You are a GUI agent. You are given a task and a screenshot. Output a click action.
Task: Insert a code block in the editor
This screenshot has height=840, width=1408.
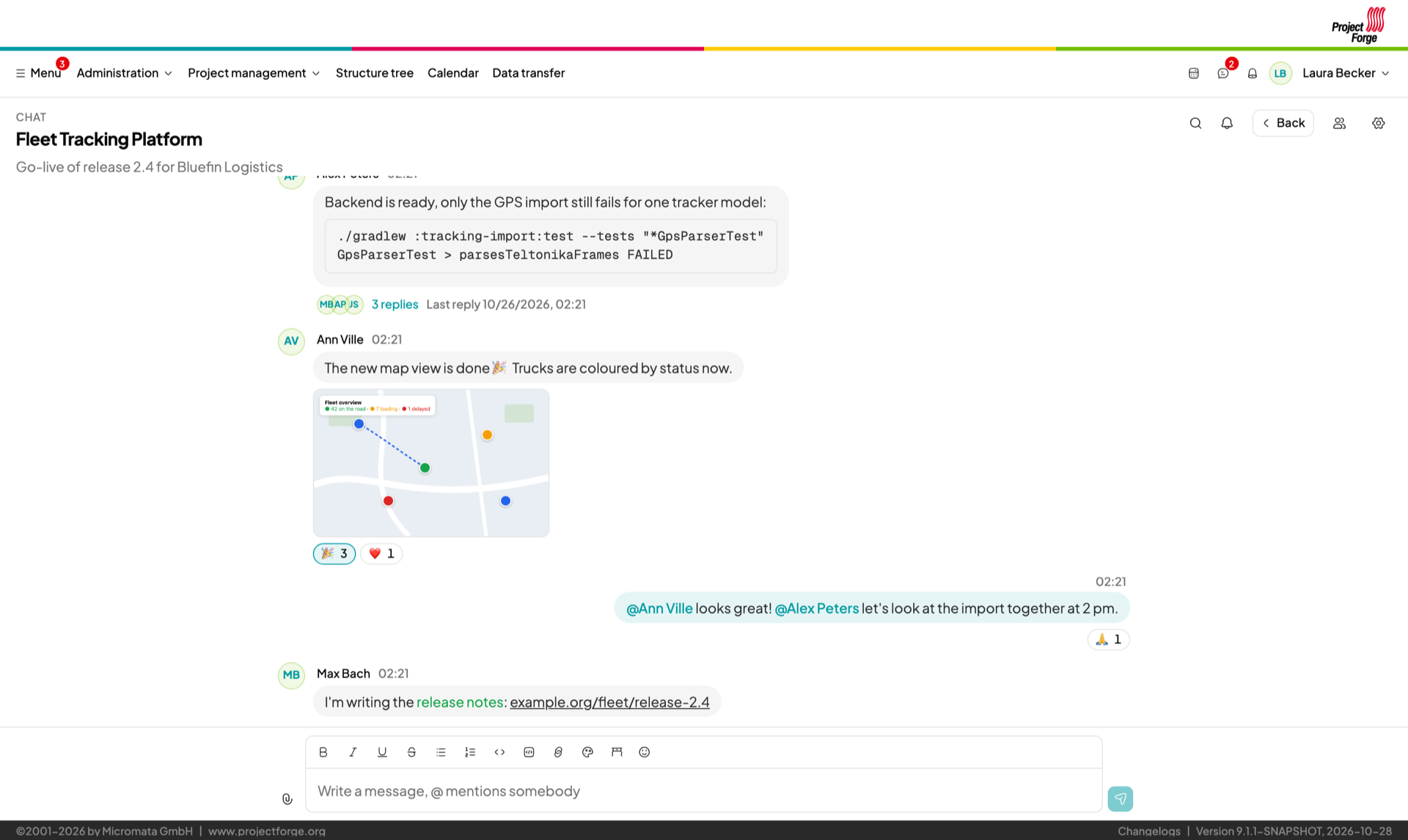[x=529, y=752]
